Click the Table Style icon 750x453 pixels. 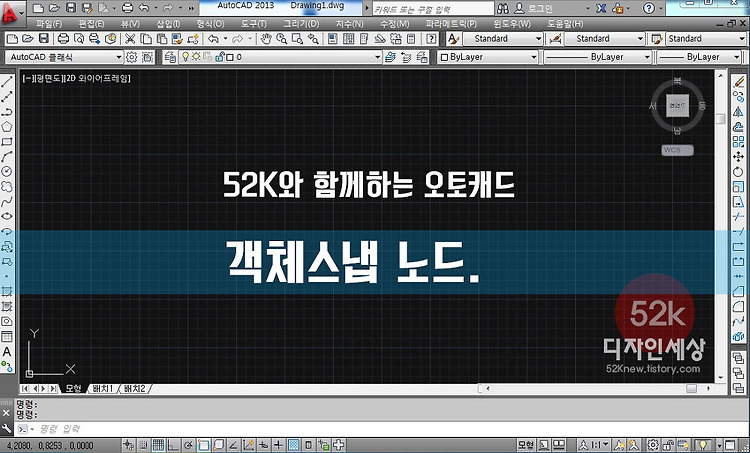tap(657, 39)
